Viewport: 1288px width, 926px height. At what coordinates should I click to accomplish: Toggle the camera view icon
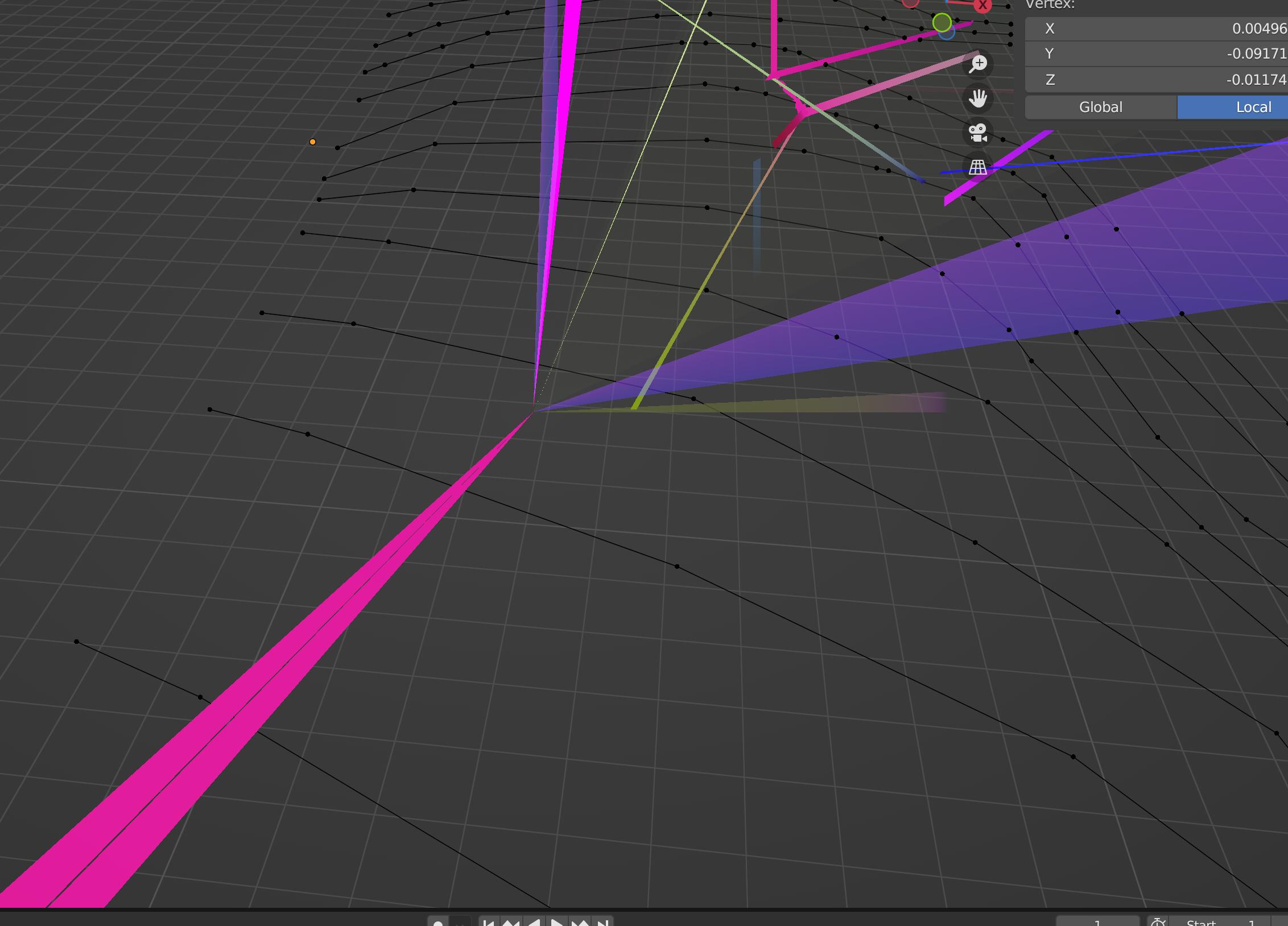click(977, 133)
